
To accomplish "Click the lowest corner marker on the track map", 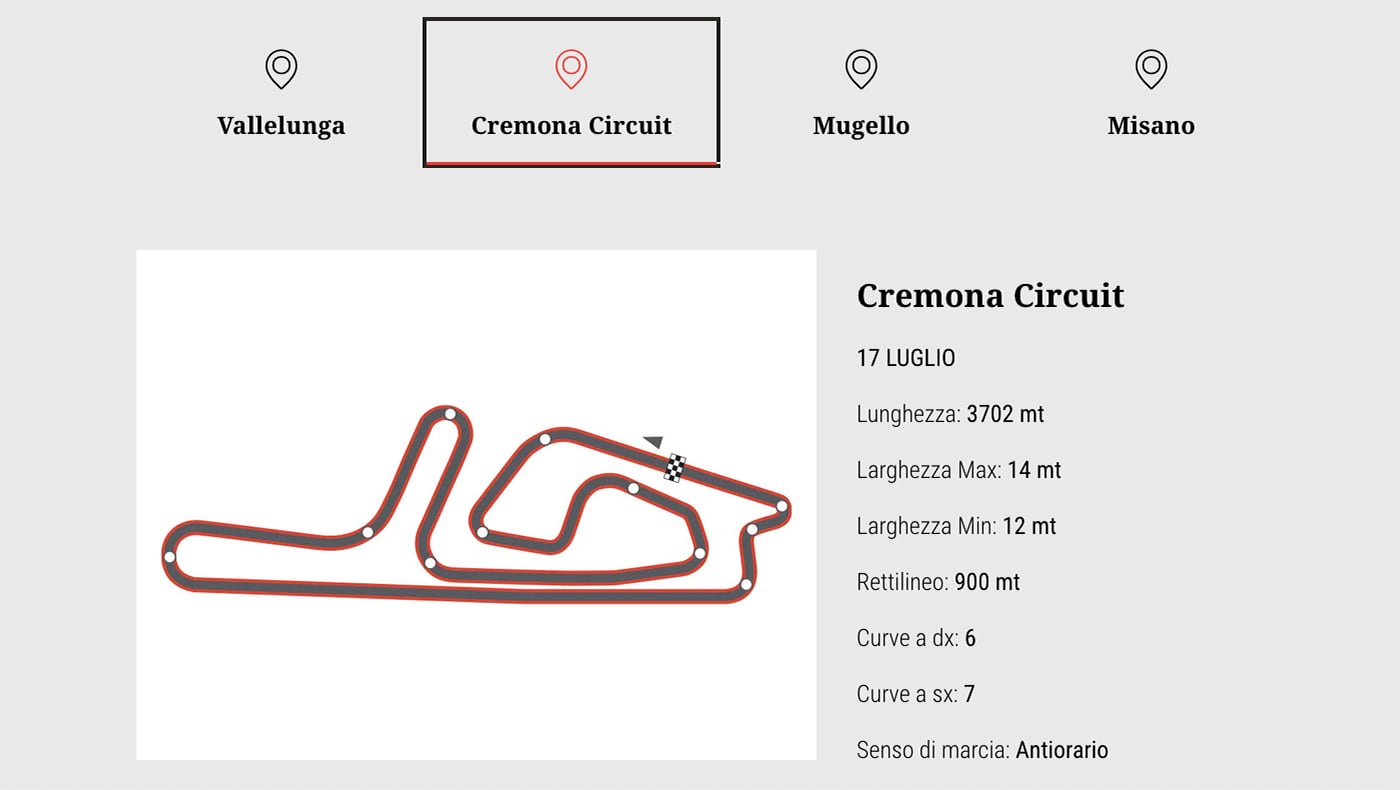I will [746, 584].
